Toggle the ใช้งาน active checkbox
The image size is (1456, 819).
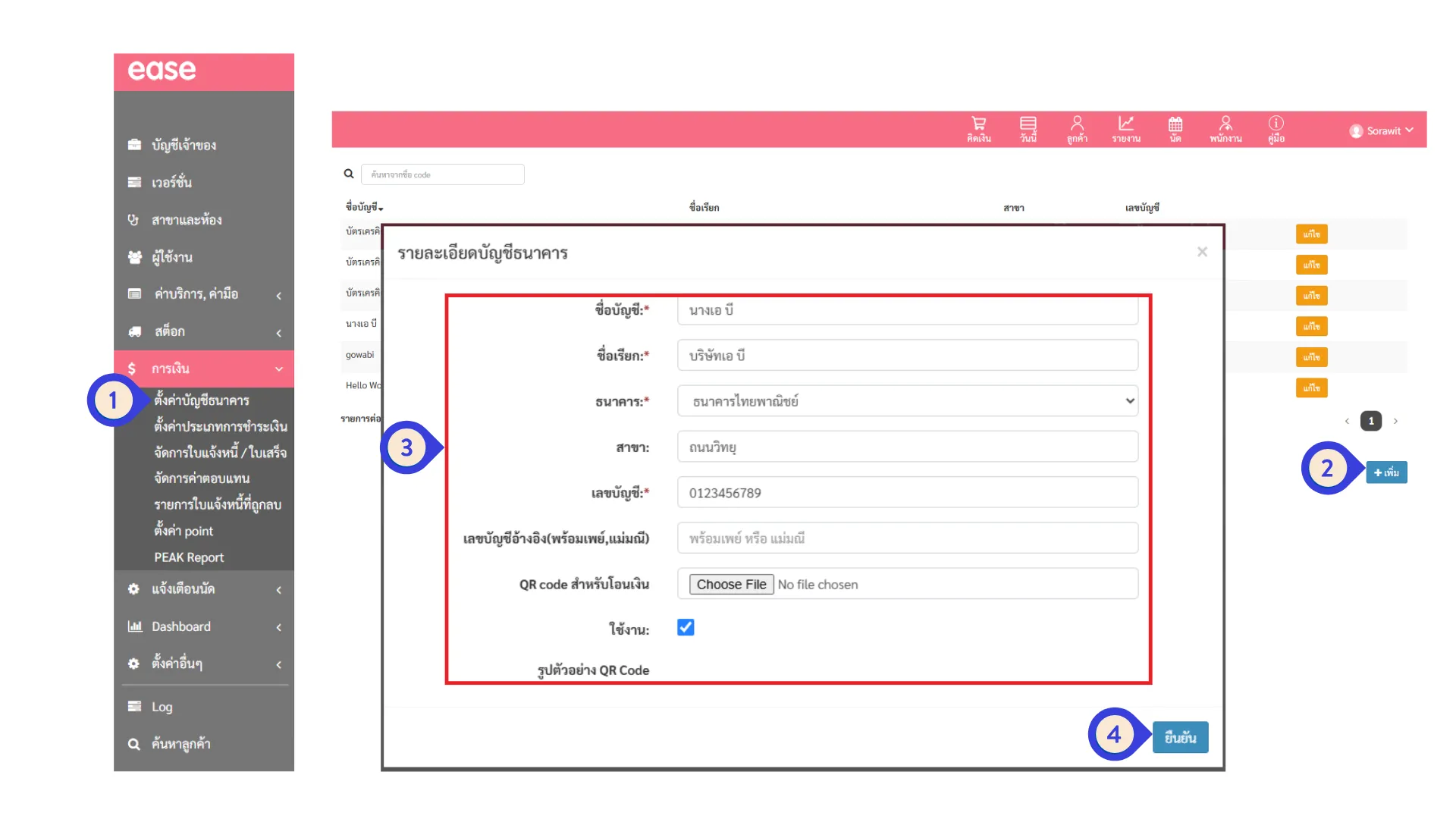coord(686,628)
